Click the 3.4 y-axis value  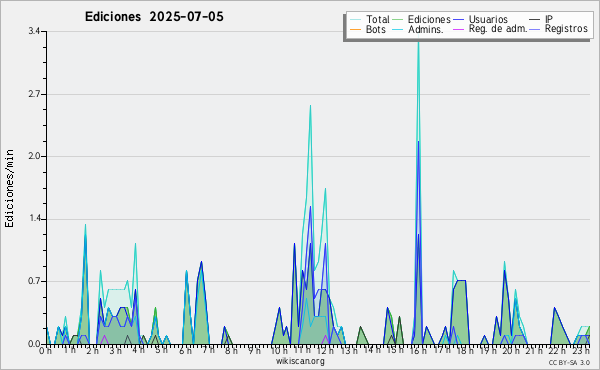tap(35, 31)
